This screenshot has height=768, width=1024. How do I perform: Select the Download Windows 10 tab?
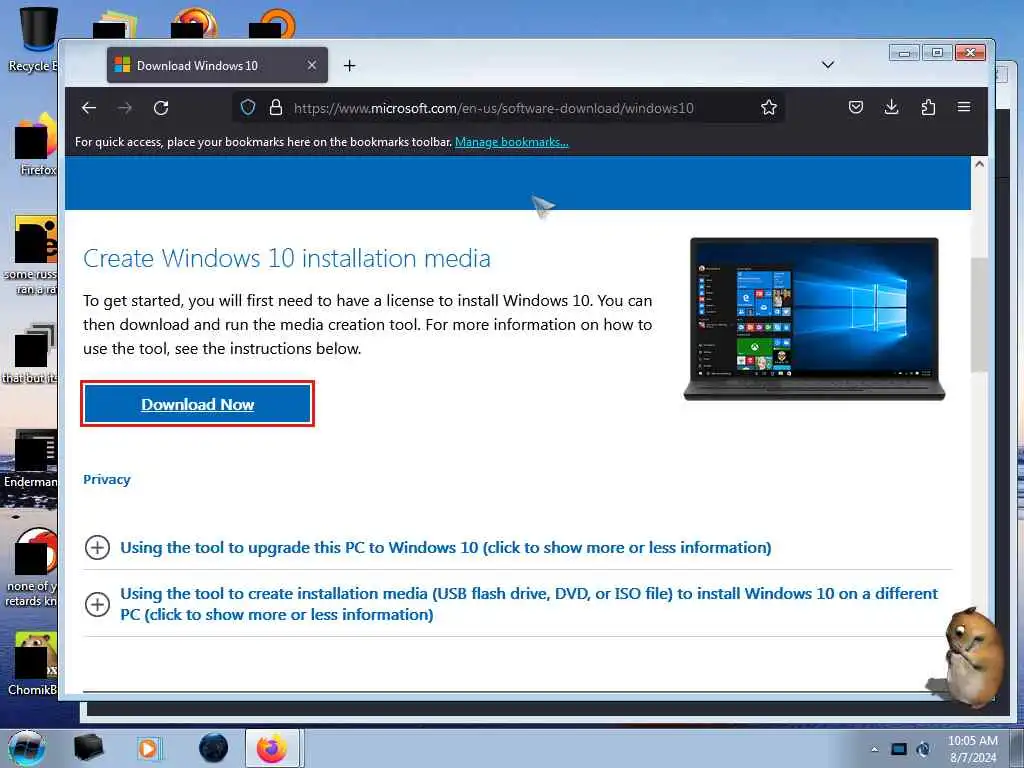217,65
